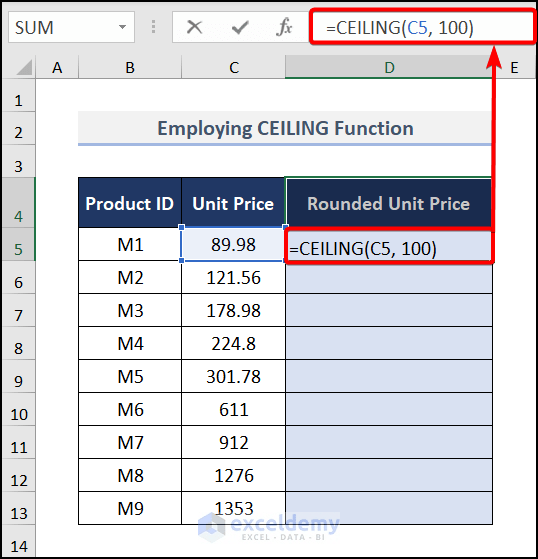This screenshot has width=538, height=559.
Task: Select row 14 header
Action: [x=19, y=541]
